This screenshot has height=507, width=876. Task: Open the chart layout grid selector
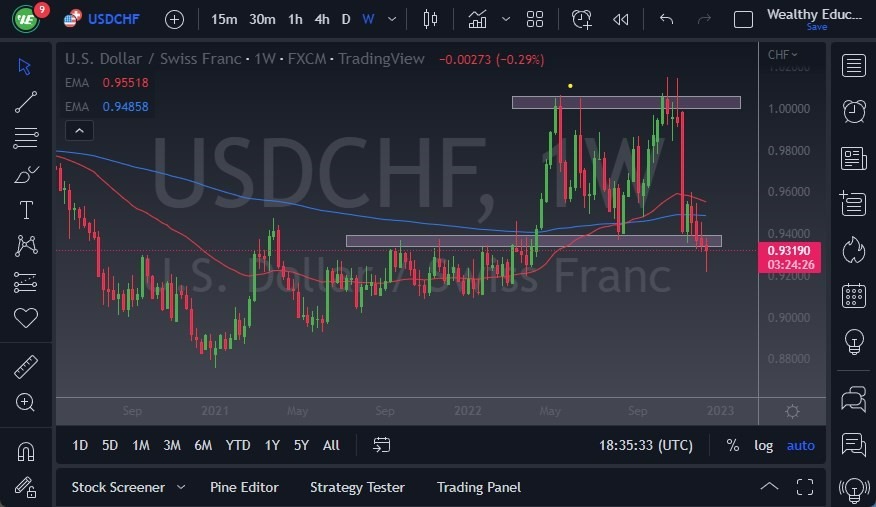pyautogui.click(x=535, y=20)
